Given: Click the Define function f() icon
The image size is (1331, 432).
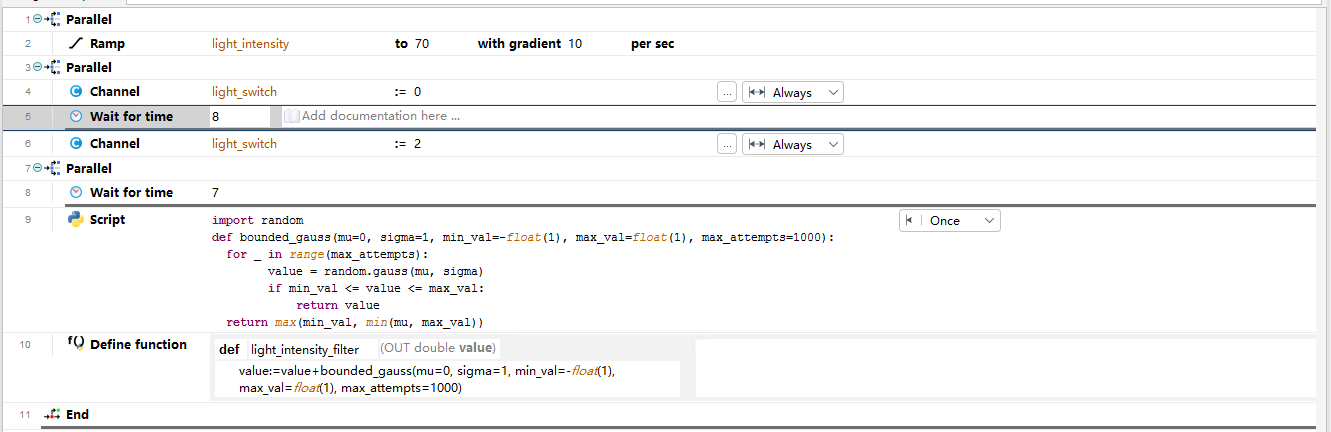Looking at the screenshot, I should (76, 343).
